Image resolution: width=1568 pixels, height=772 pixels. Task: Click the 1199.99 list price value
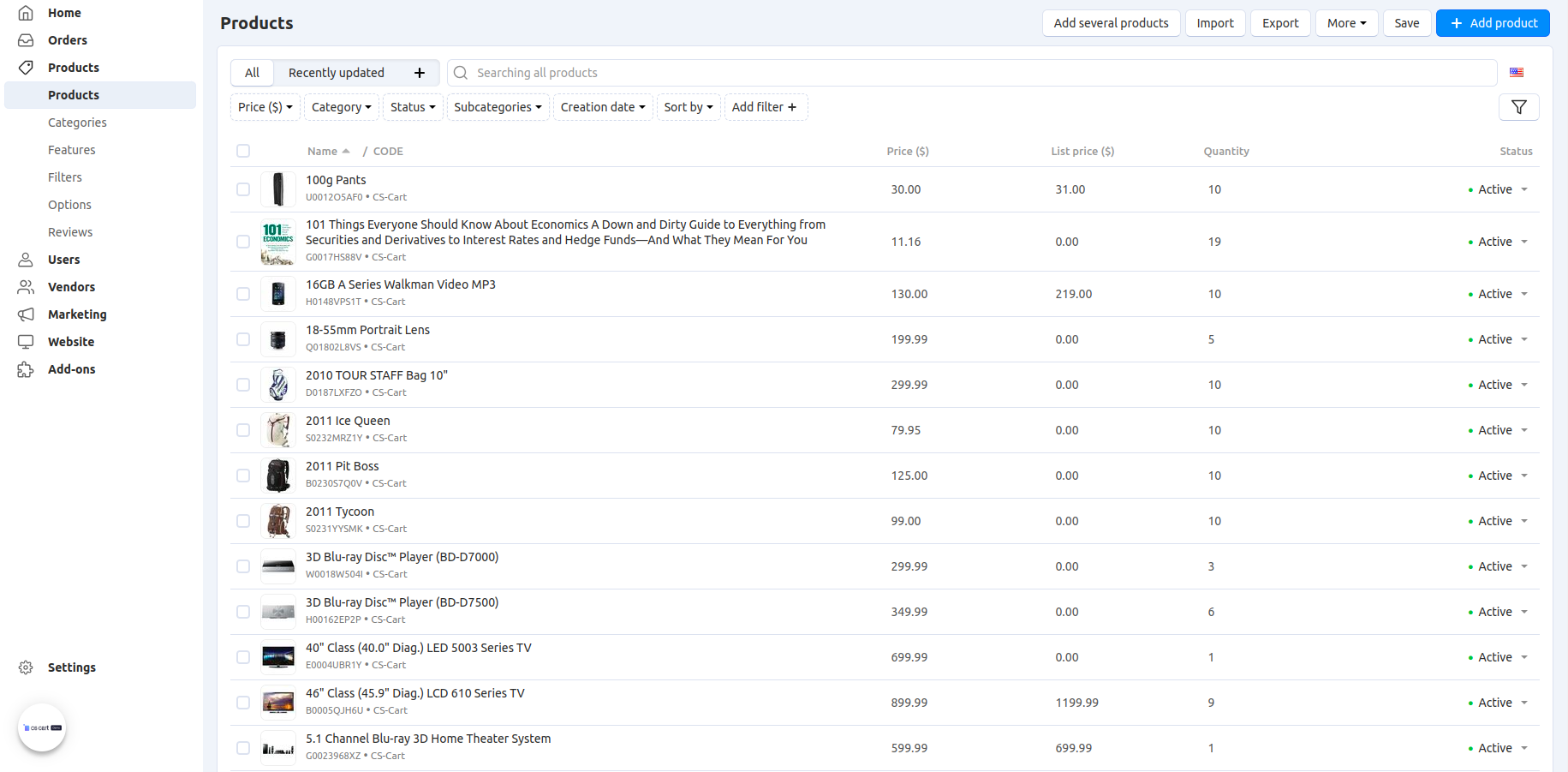click(1076, 703)
